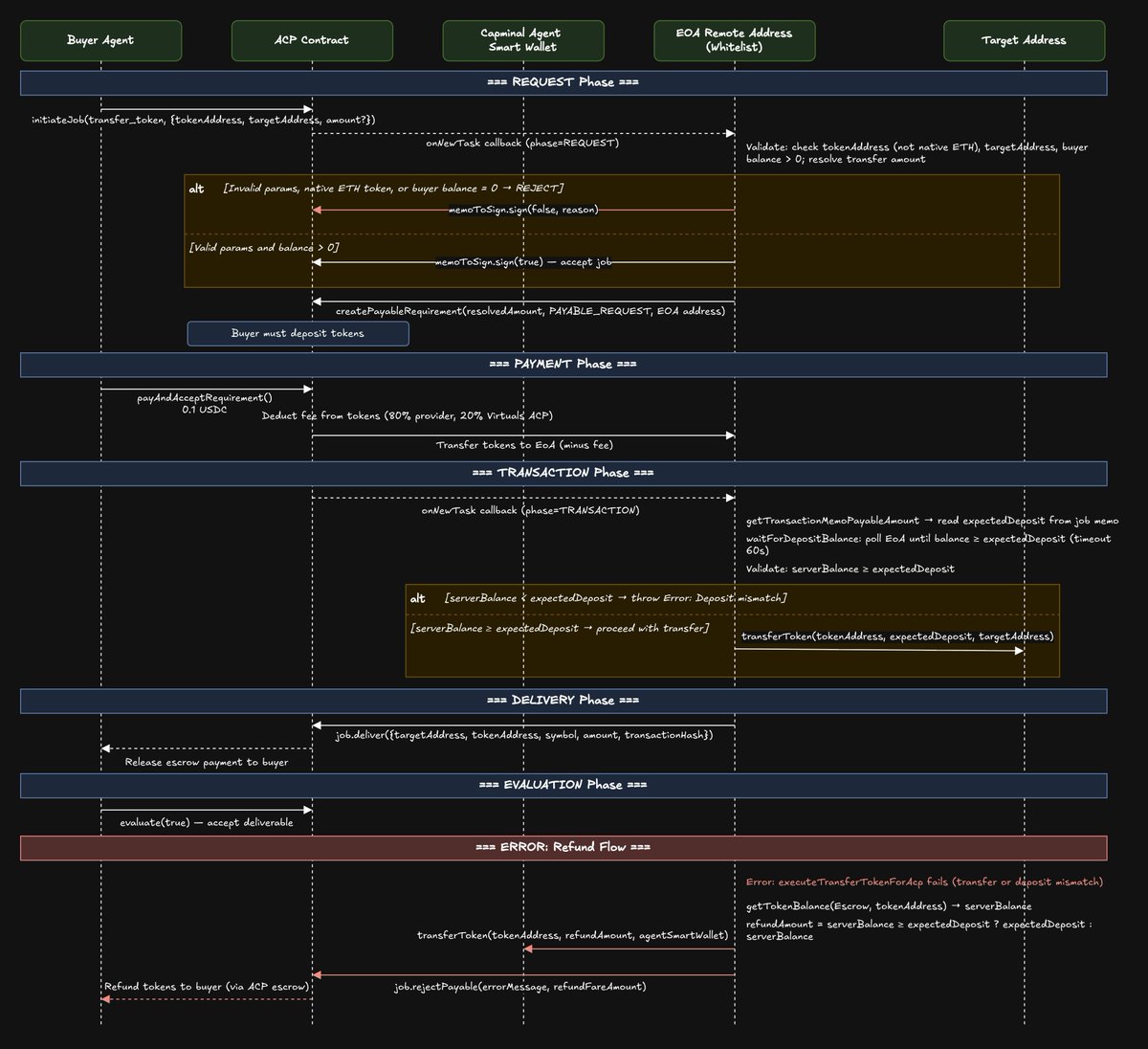The width and height of the screenshot is (1148, 1049).
Task: Click the 'Buyer must deposit tokens' note
Action: (x=298, y=334)
